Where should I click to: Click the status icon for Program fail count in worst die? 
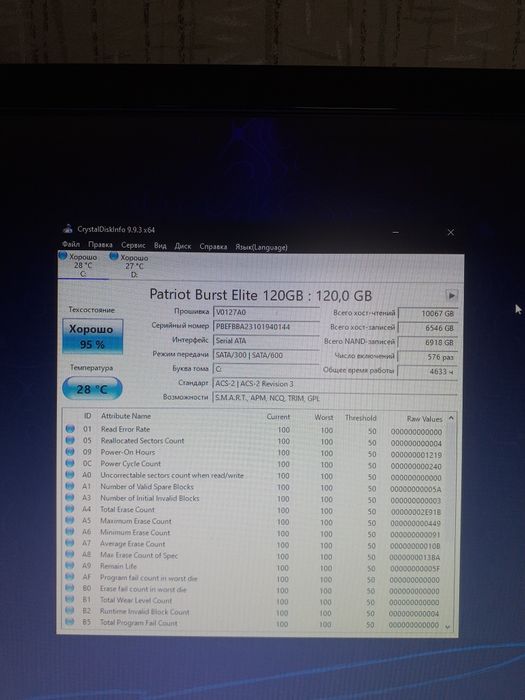(x=70, y=577)
